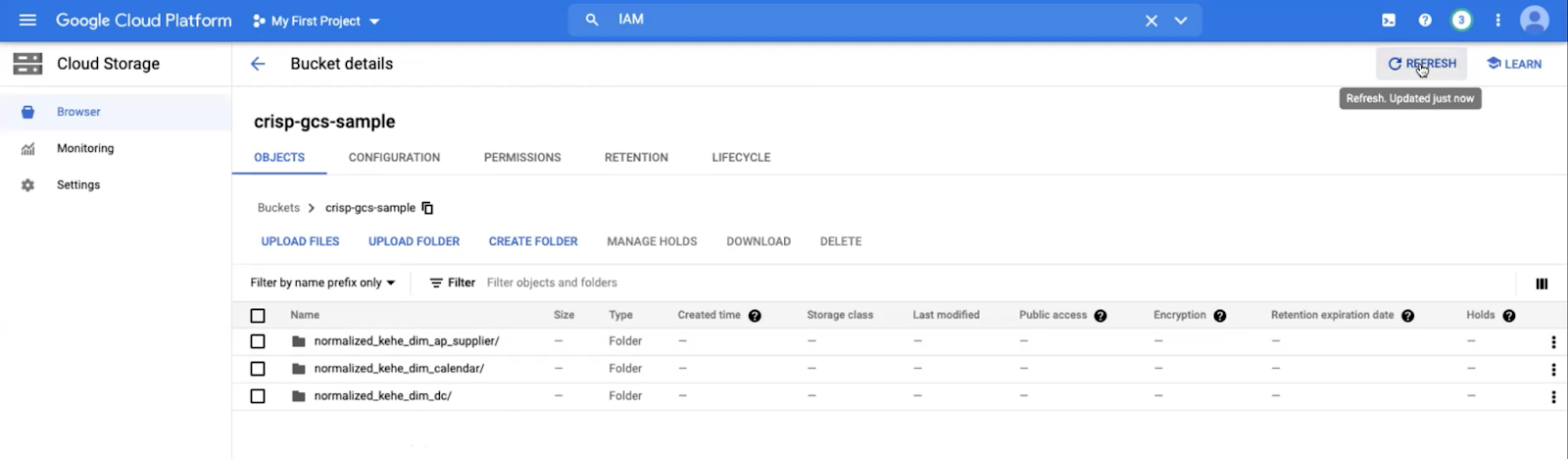Click the folder icon of normalized_kehe_dim_dc/
This screenshot has width=1568, height=459.
[299, 396]
